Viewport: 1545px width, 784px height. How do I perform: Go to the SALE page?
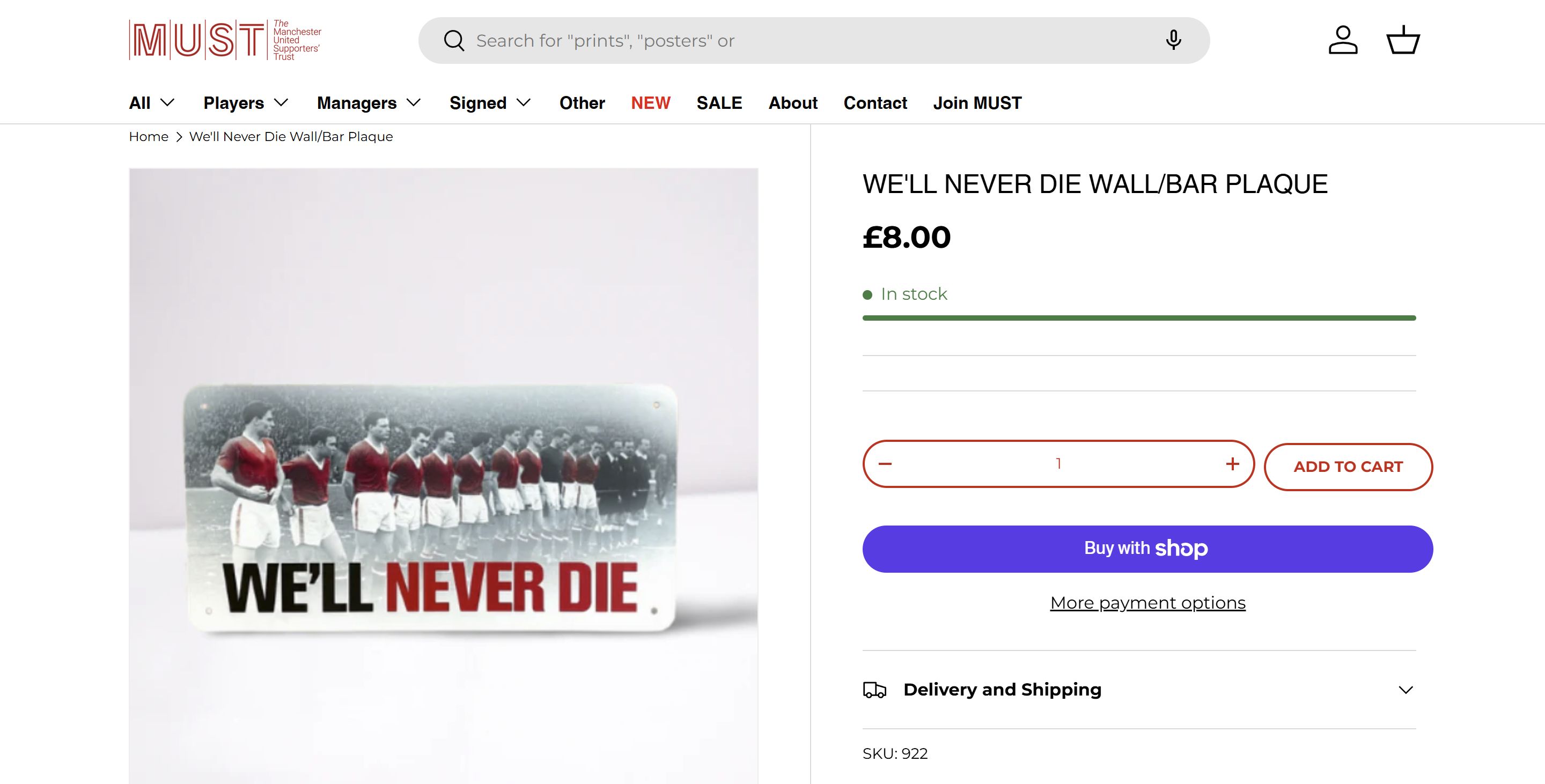tap(719, 103)
